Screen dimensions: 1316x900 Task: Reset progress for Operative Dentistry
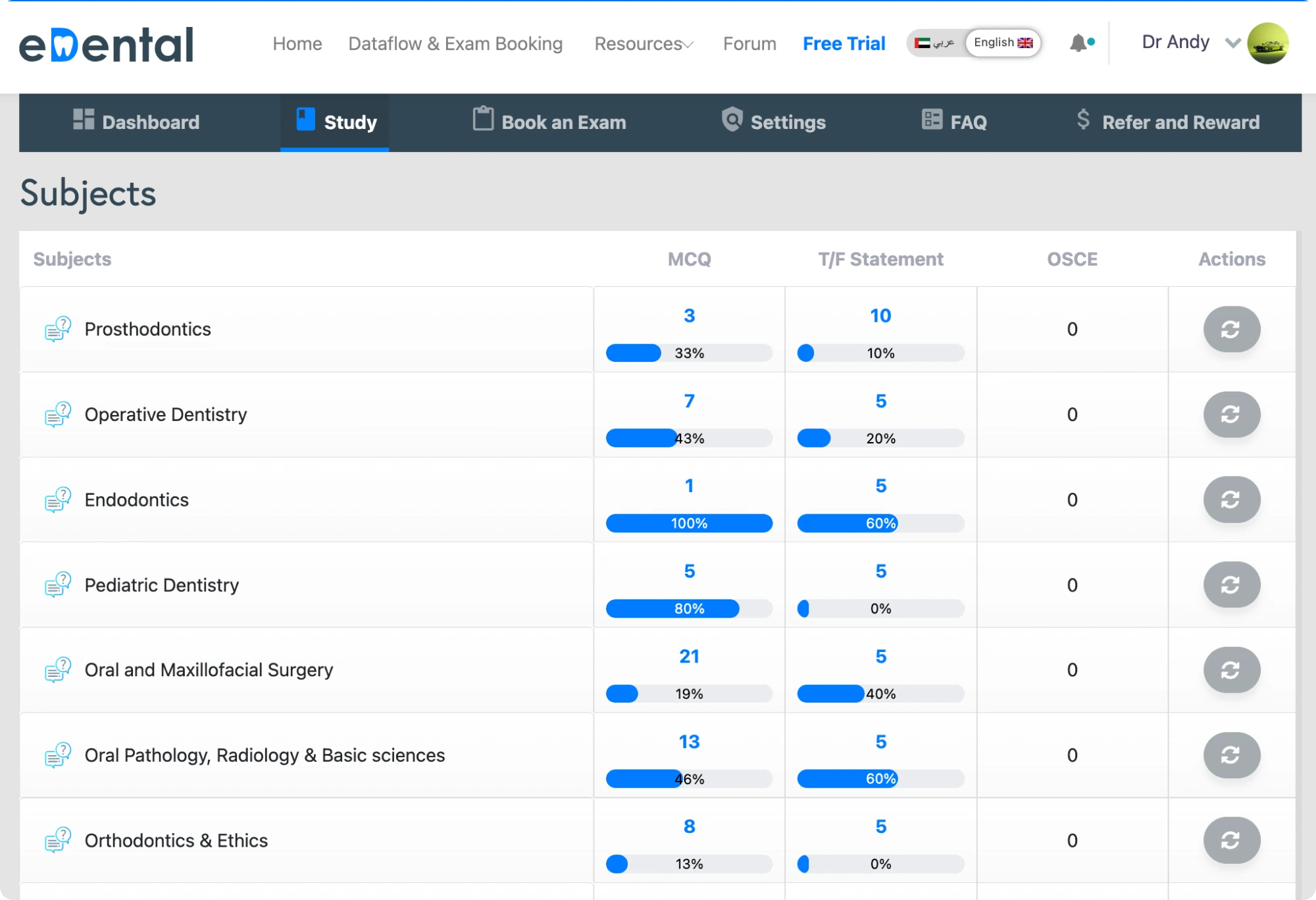click(1232, 414)
